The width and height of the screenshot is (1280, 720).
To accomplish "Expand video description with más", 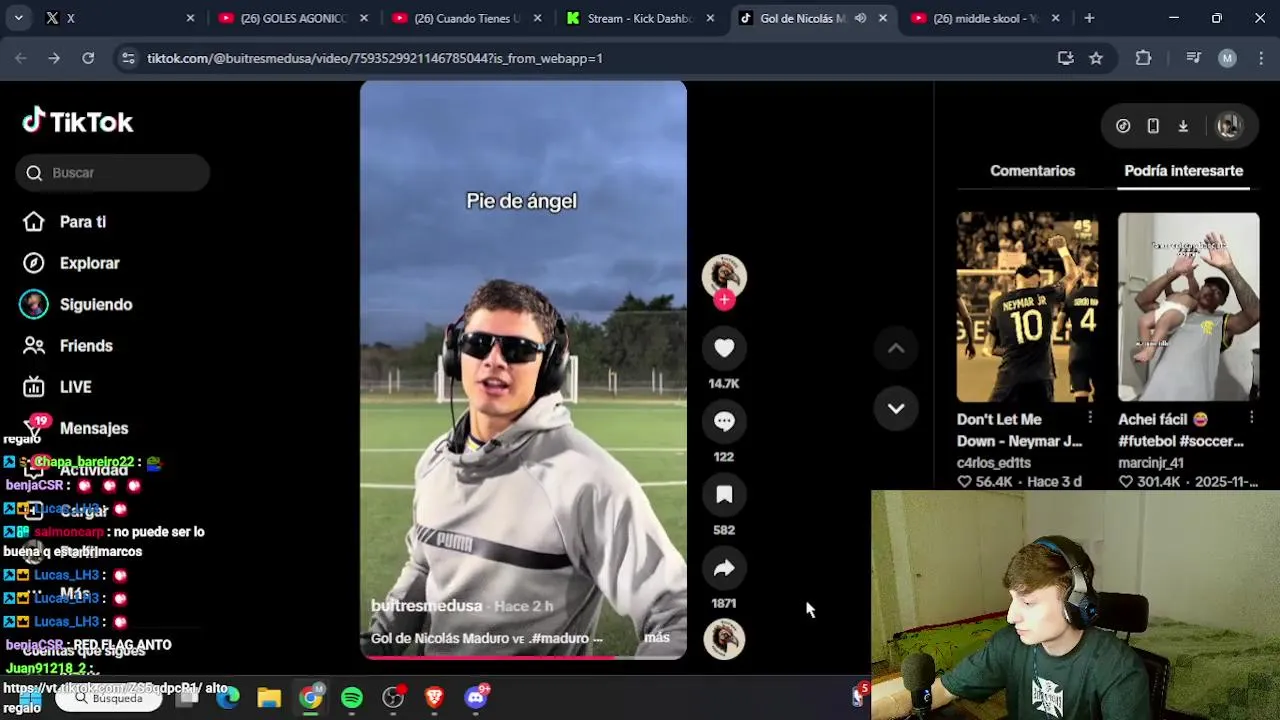I will click(657, 638).
